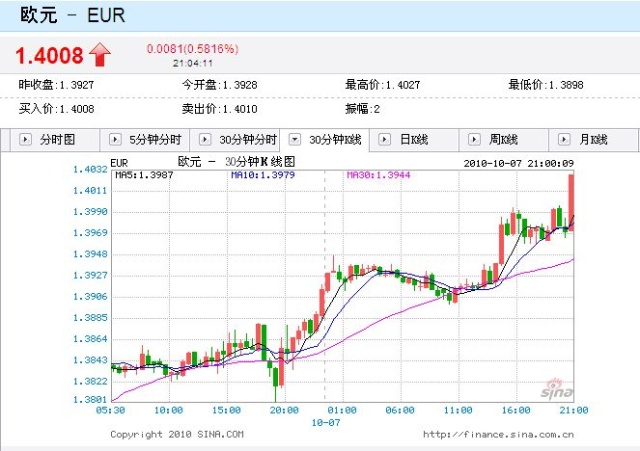Screen dimensions: 640x451
Task: Click the arrow icon beside 5分钟分时
Action: pos(116,140)
